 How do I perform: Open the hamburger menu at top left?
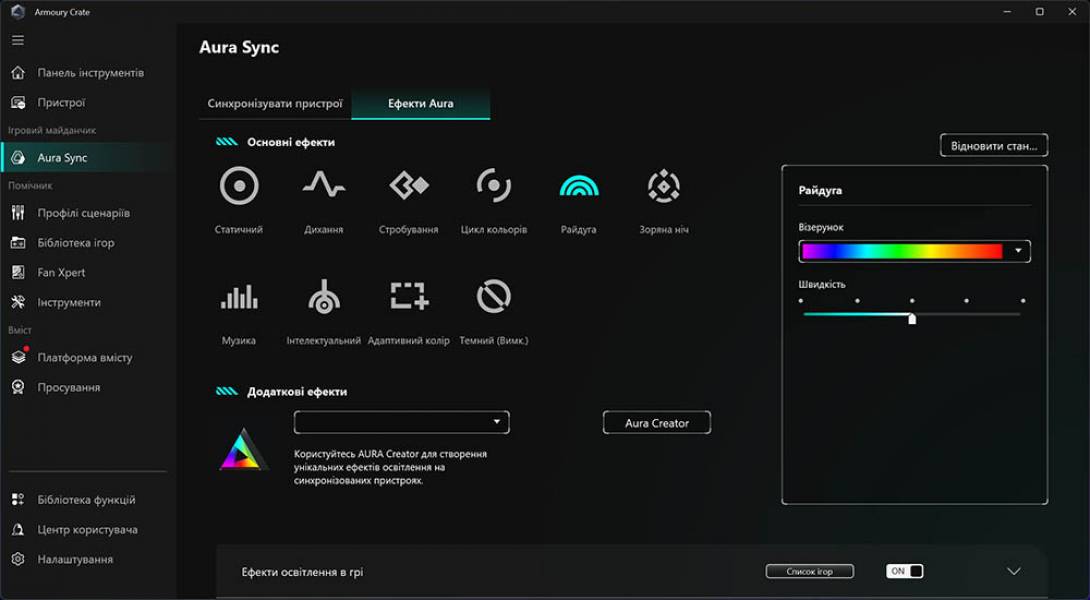click(16, 40)
